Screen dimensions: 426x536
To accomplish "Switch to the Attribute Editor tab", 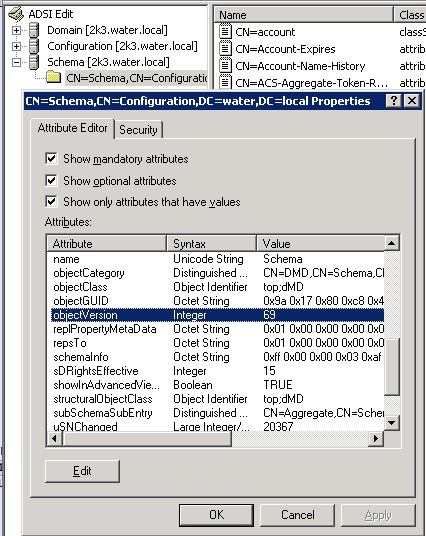I will coord(72,128).
